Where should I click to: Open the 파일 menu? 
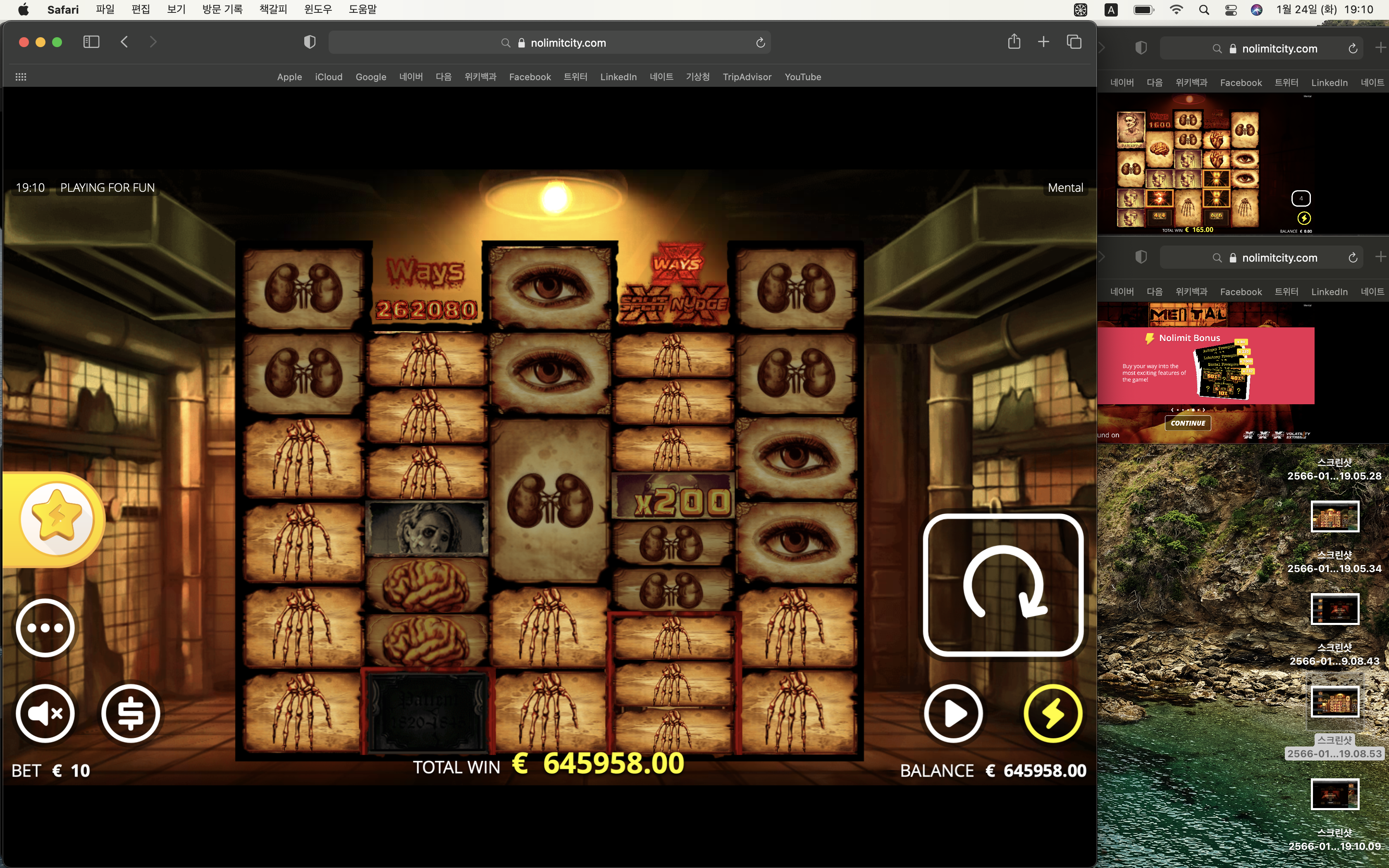[x=105, y=9]
